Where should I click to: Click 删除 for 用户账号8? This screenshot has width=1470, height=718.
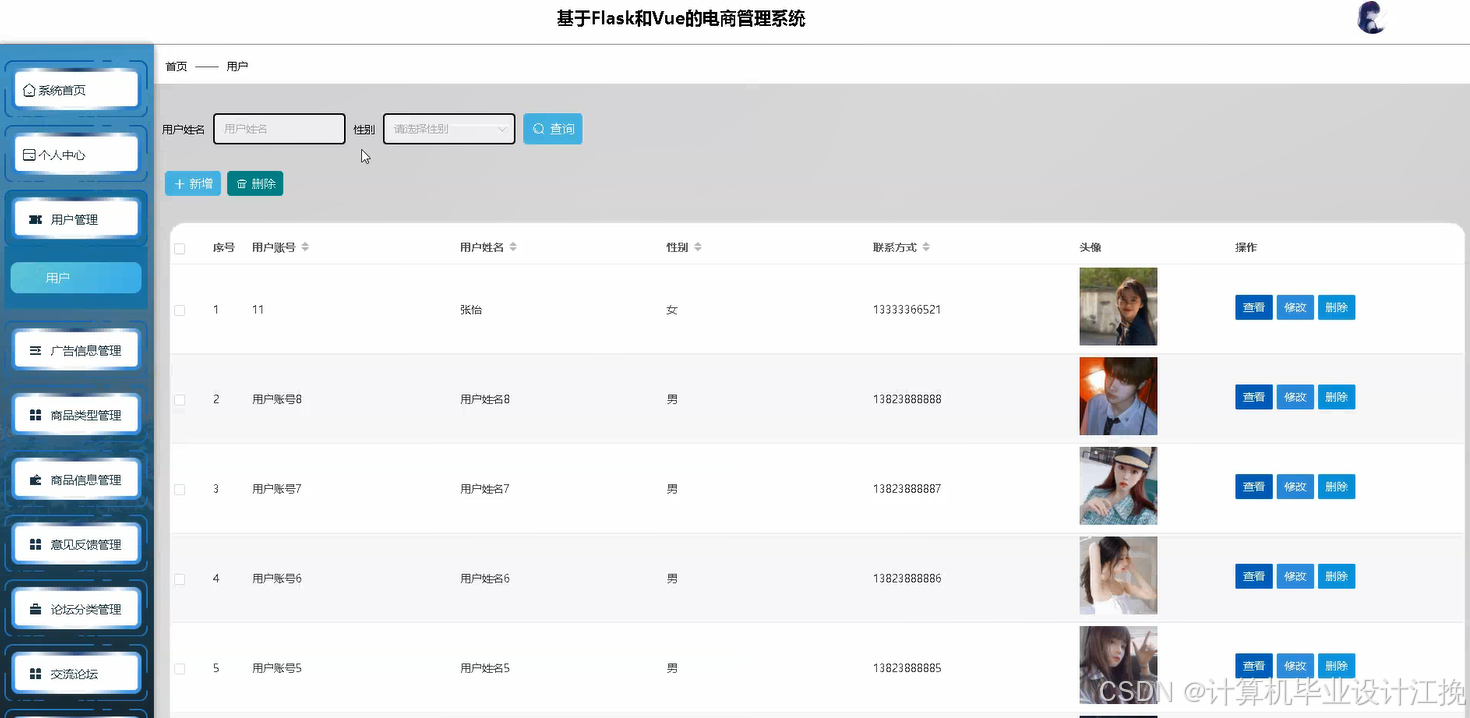1336,397
